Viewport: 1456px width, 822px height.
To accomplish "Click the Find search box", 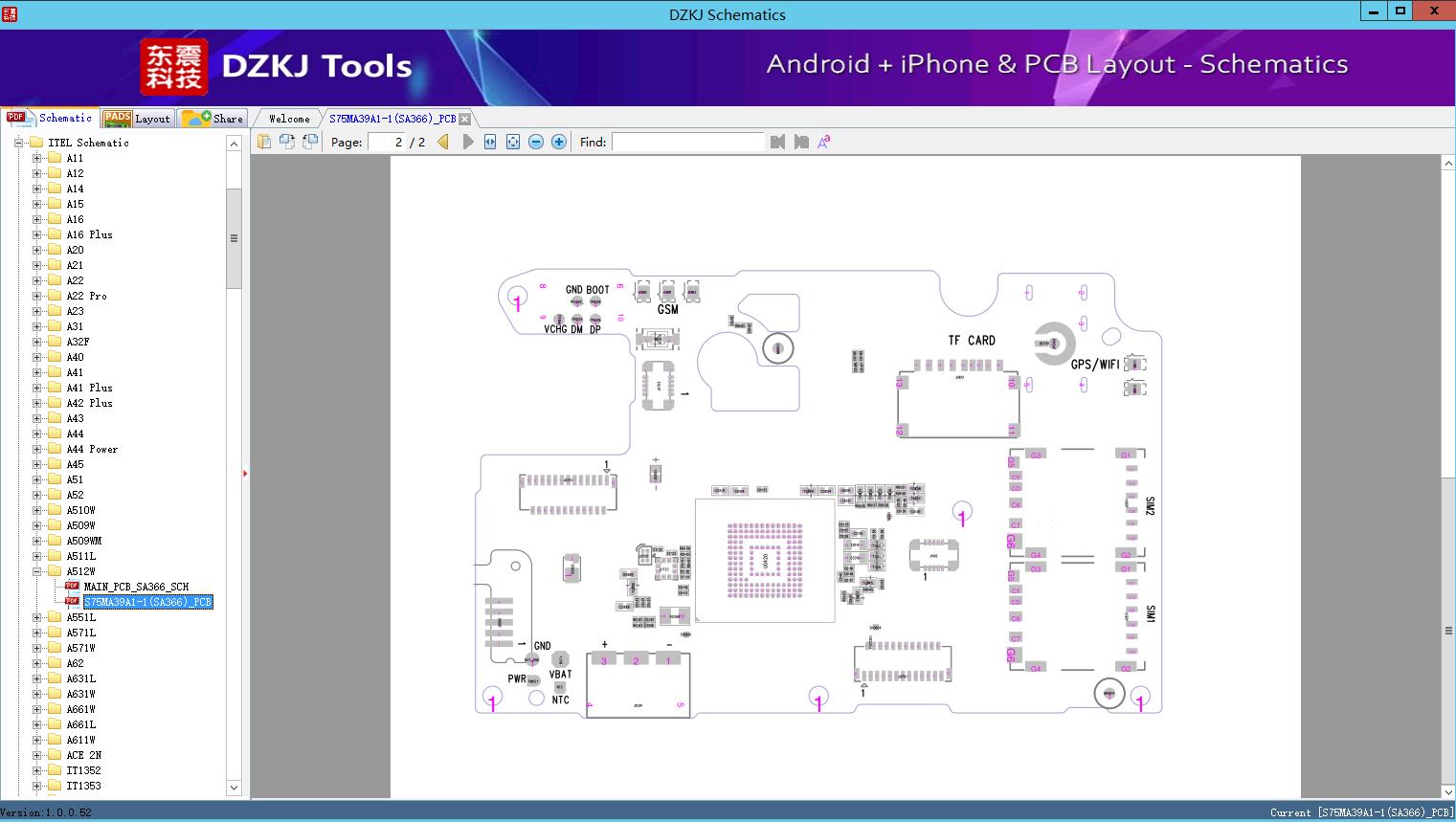I will click(688, 142).
